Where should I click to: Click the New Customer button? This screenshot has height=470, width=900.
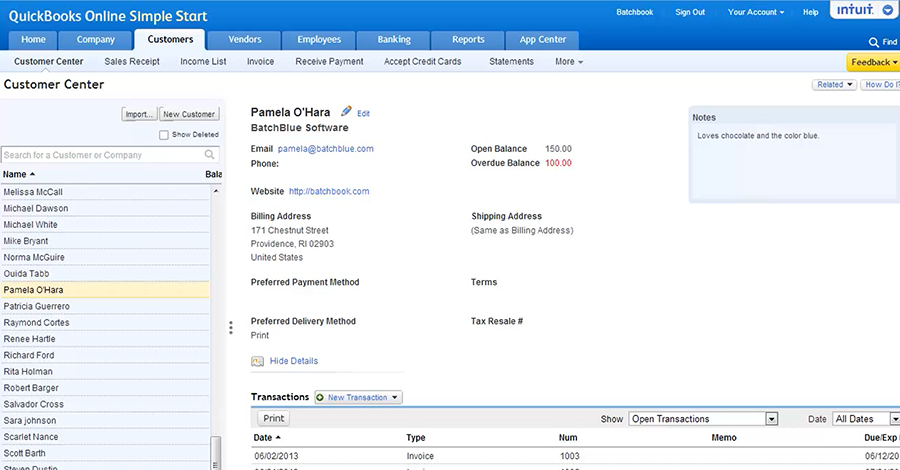pos(189,114)
